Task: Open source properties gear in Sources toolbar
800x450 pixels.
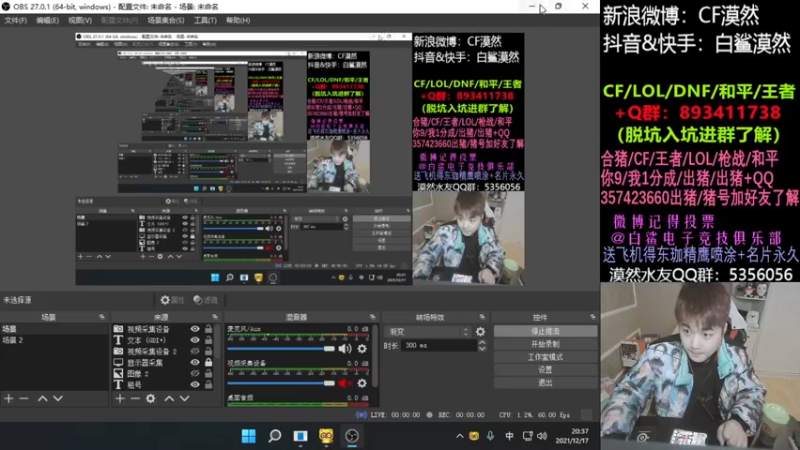Action: [x=151, y=398]
